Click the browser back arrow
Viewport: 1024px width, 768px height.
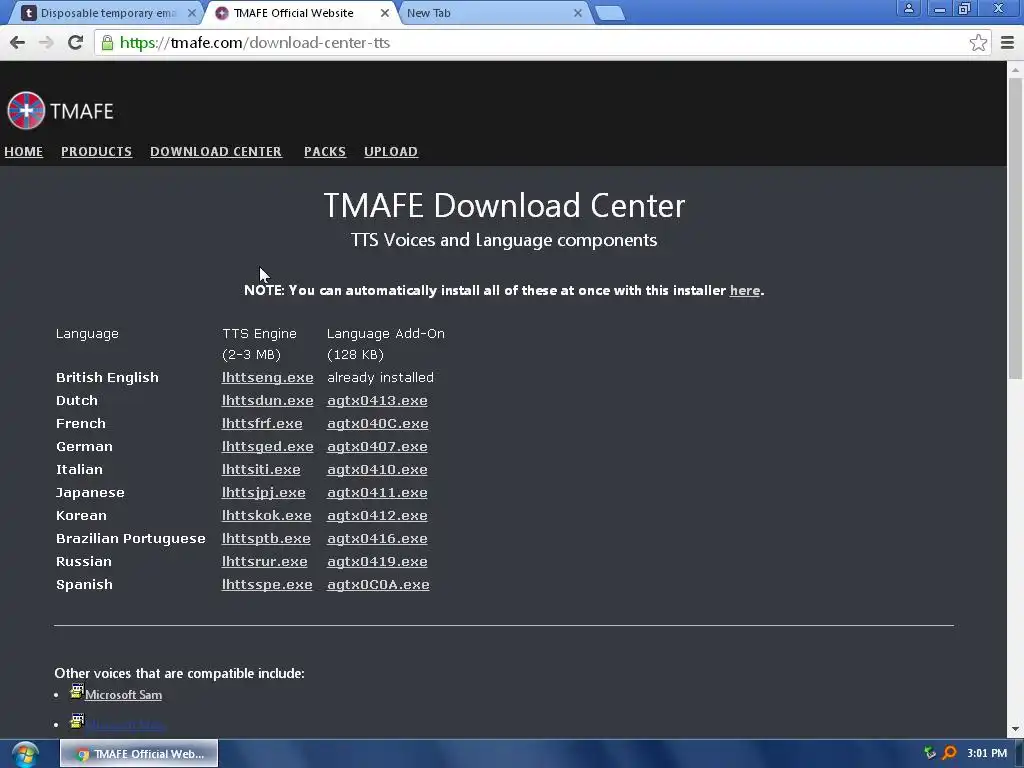click(18, 42)
